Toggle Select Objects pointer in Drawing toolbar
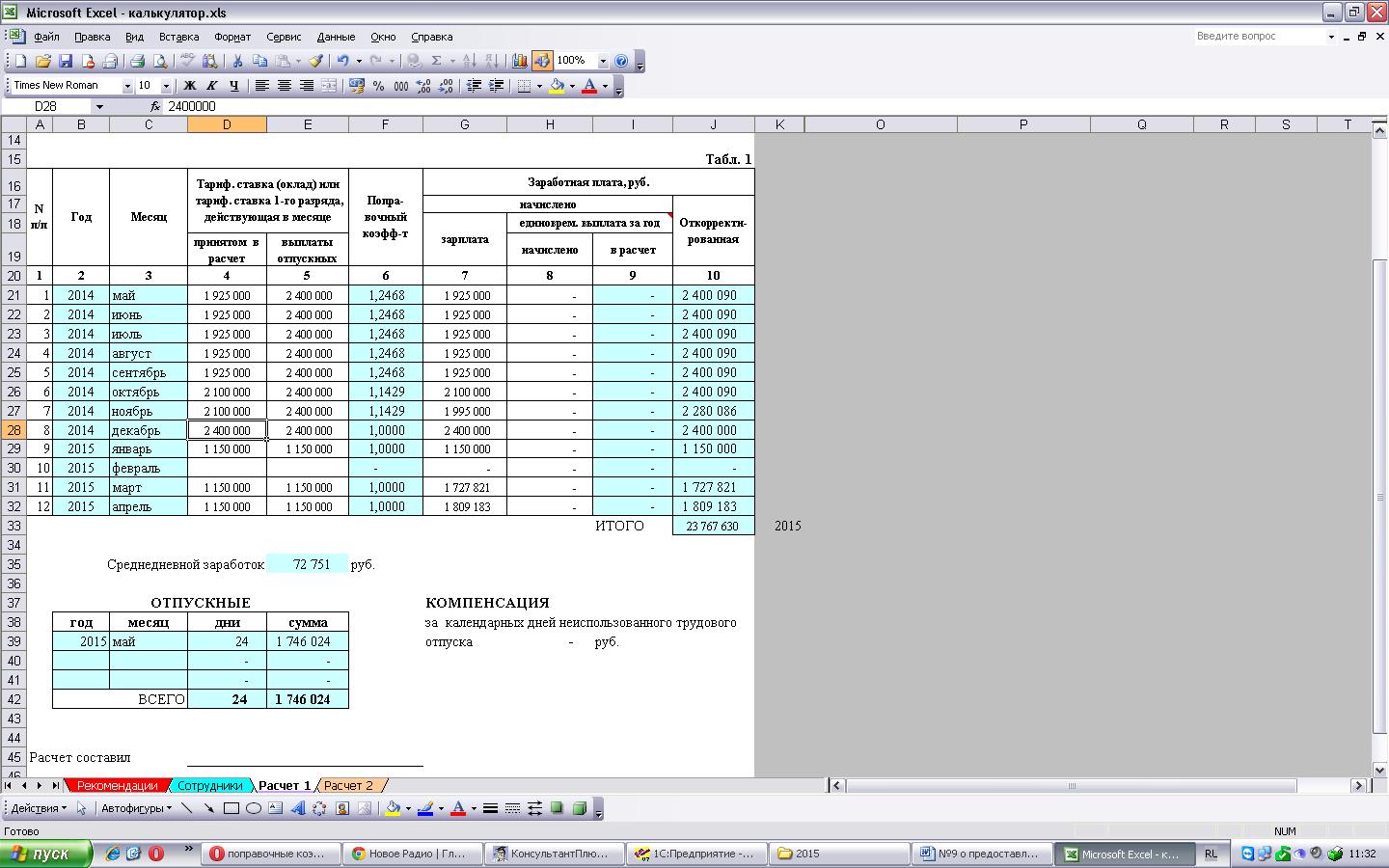1389x868 pixels. point(81,808)
